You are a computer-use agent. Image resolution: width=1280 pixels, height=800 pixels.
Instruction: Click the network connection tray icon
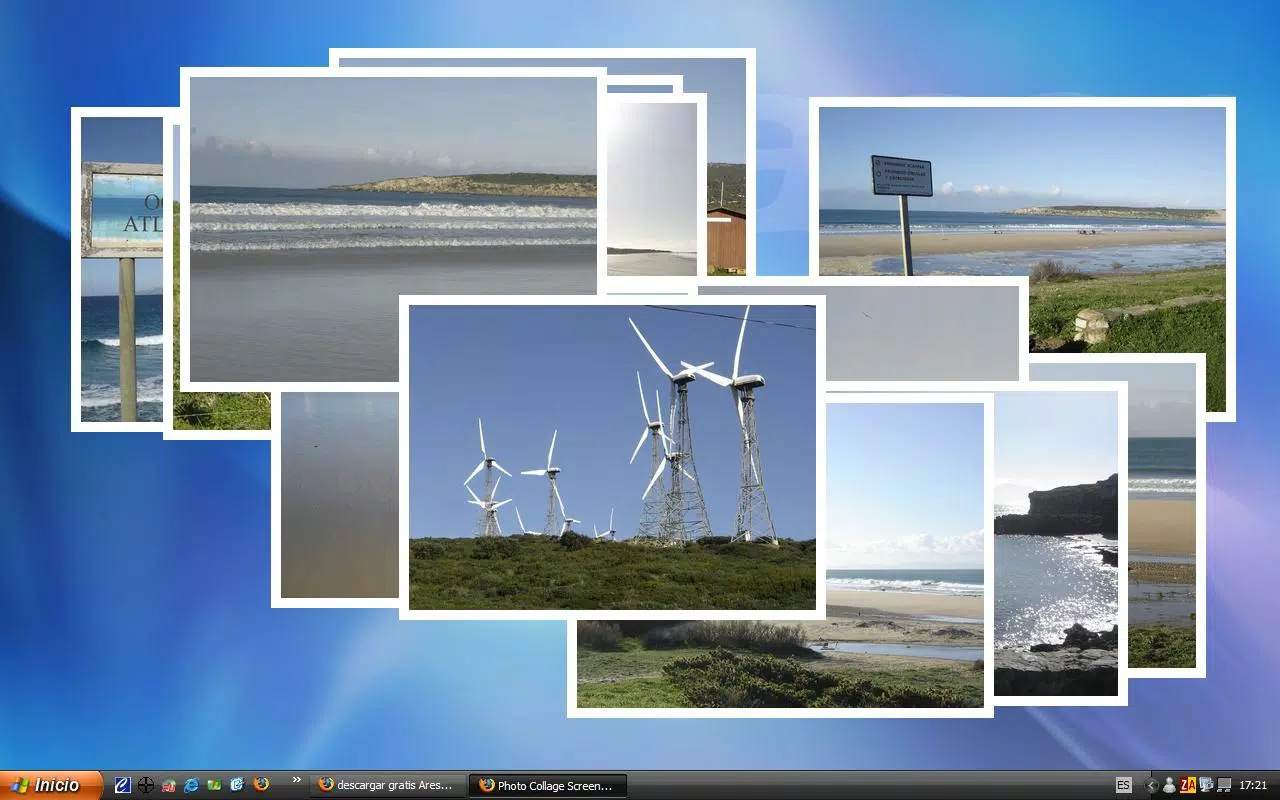(x=1224, y=785)
